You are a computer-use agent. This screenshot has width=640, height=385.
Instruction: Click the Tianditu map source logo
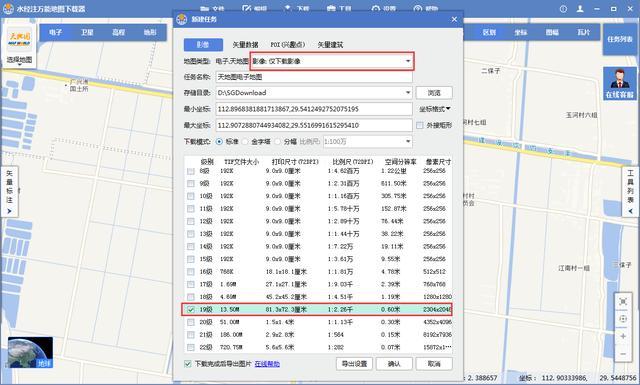point(19,39)
